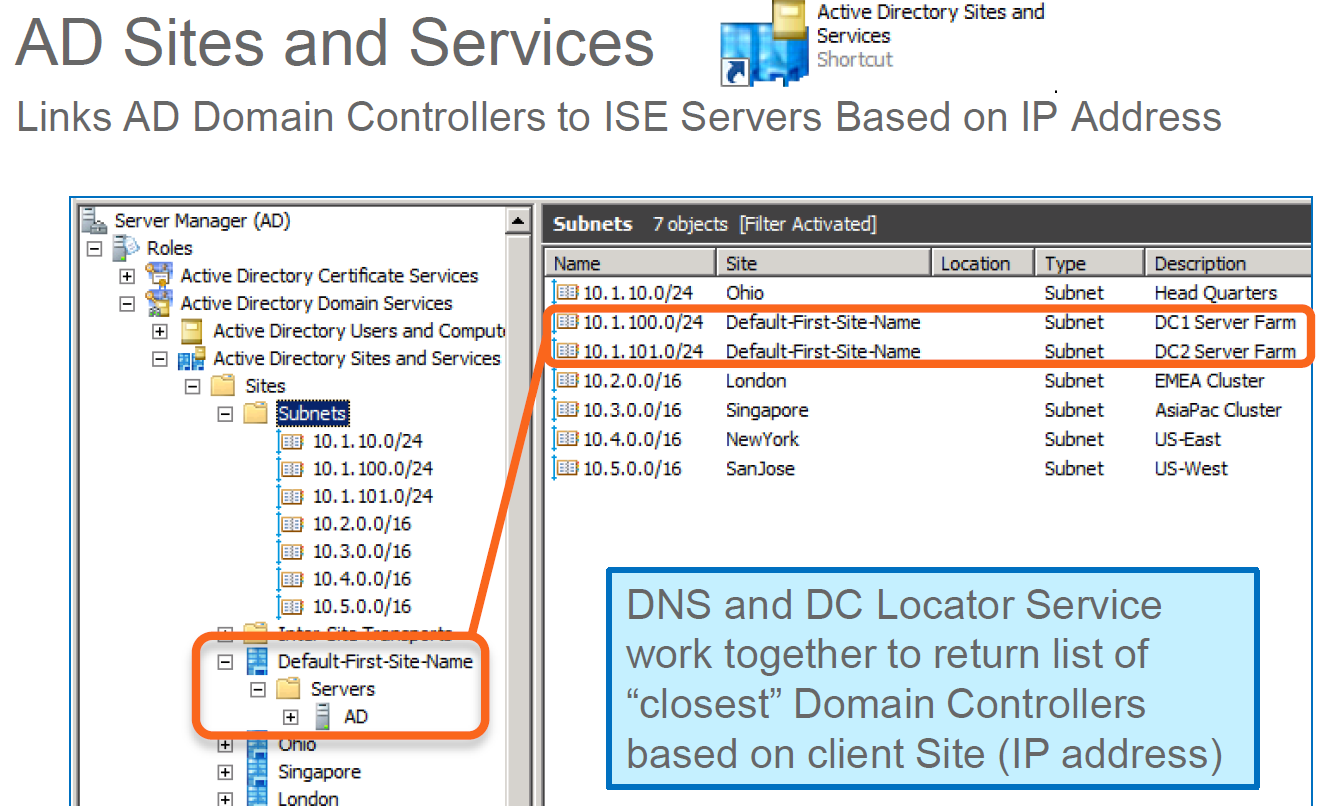Click the Default-First-Site-Name site icon
This screenshot has height=806, width=1338.
click(258, 661)
